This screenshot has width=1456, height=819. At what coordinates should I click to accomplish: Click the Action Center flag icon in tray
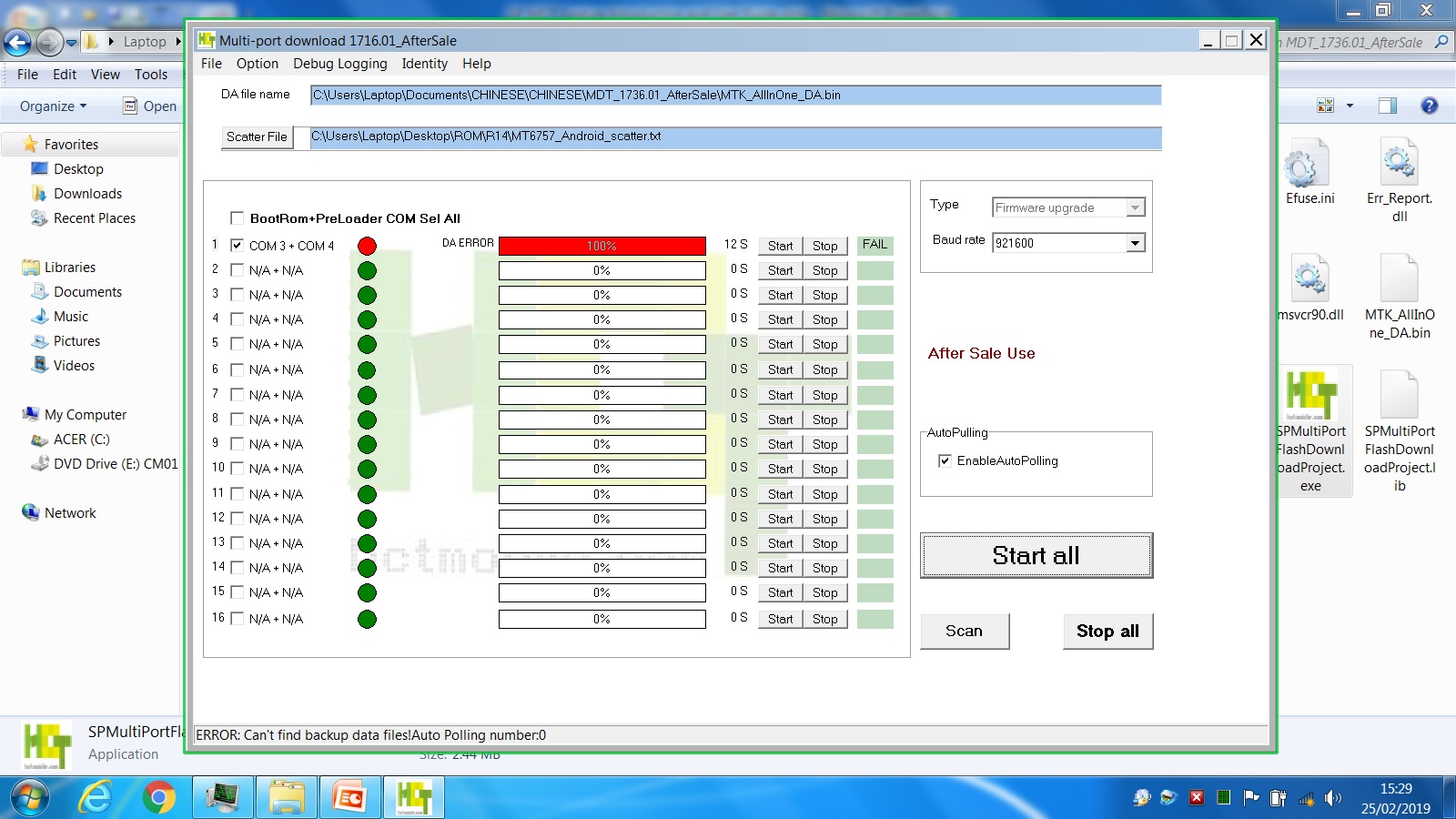tap(1251, 798)
